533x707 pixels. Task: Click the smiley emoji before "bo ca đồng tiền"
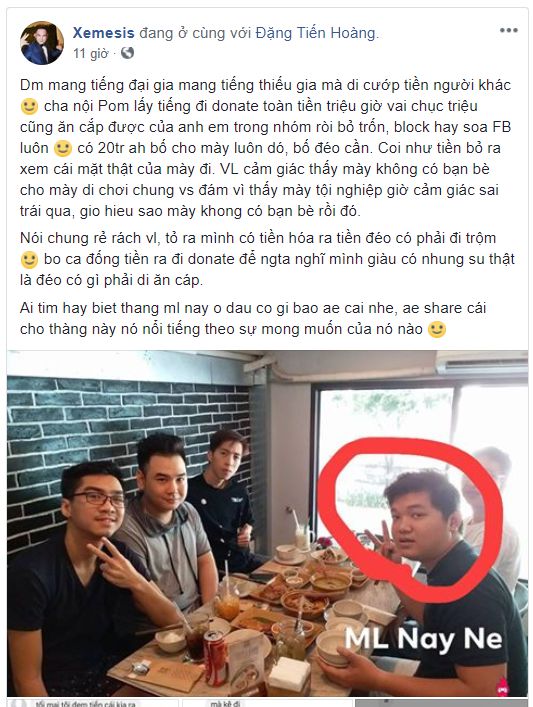coord(29,260)
